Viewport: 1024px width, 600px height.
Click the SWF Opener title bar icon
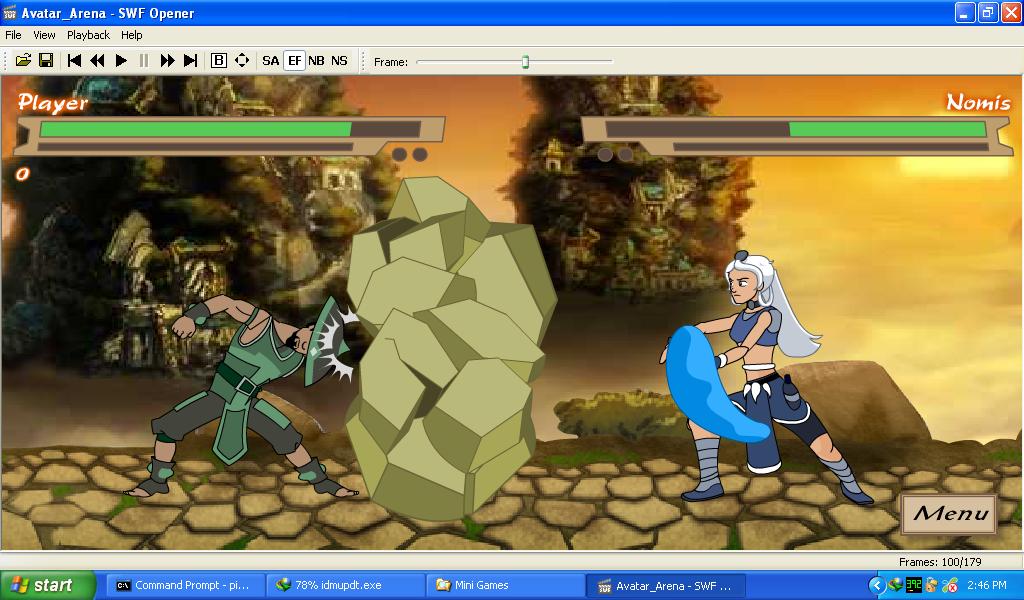coord(10,12)
